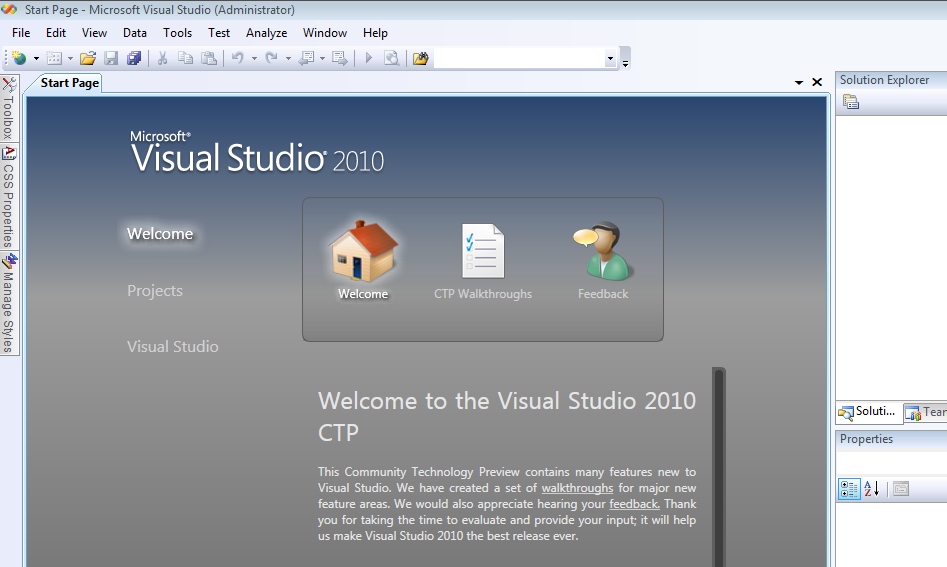
Task: Click the Alphabetical A-Z sort icon
Action: pyautogui.click(x=872, y=489)
